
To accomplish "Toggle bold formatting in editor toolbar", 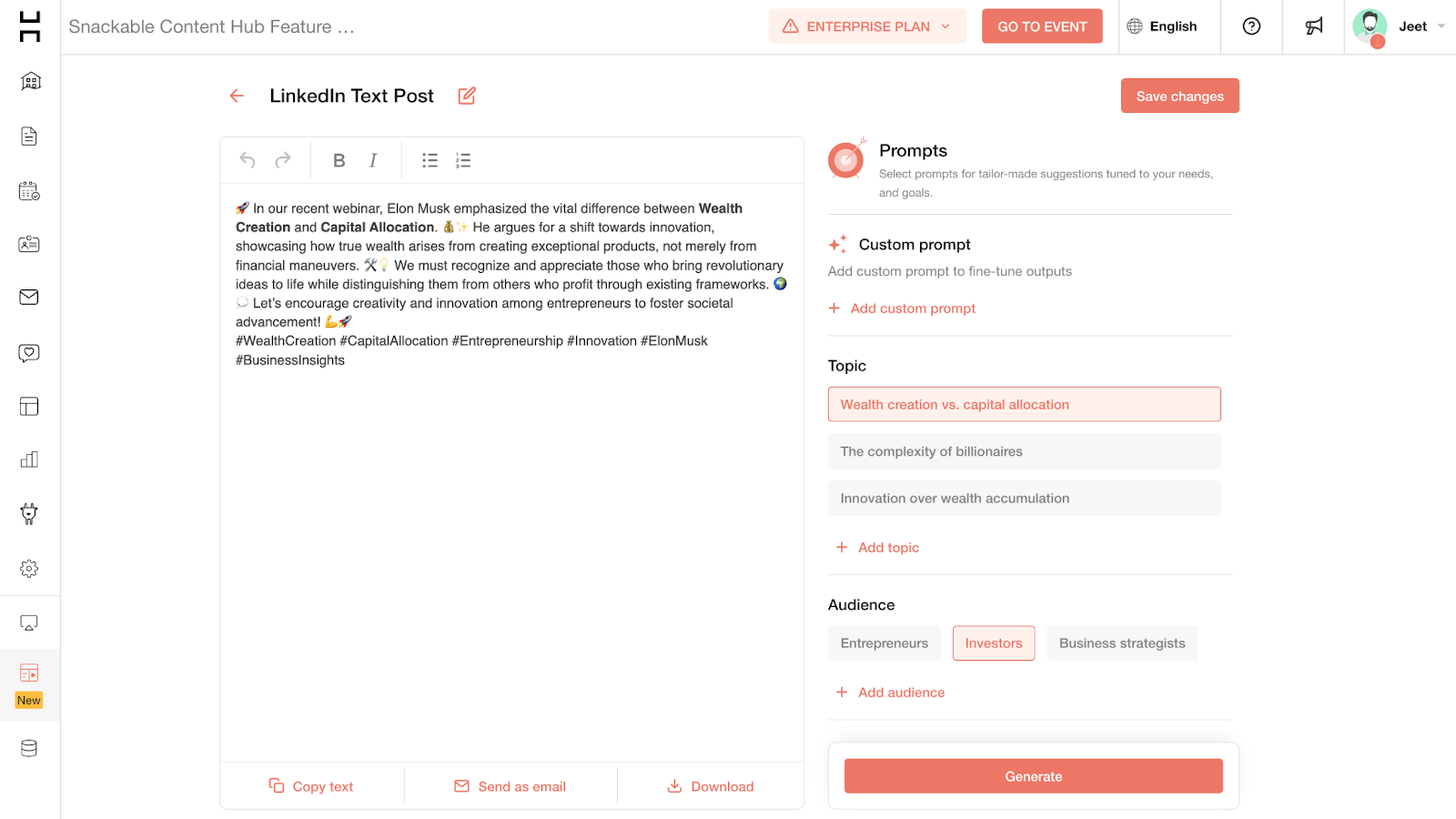I will [x=339, y=160].
